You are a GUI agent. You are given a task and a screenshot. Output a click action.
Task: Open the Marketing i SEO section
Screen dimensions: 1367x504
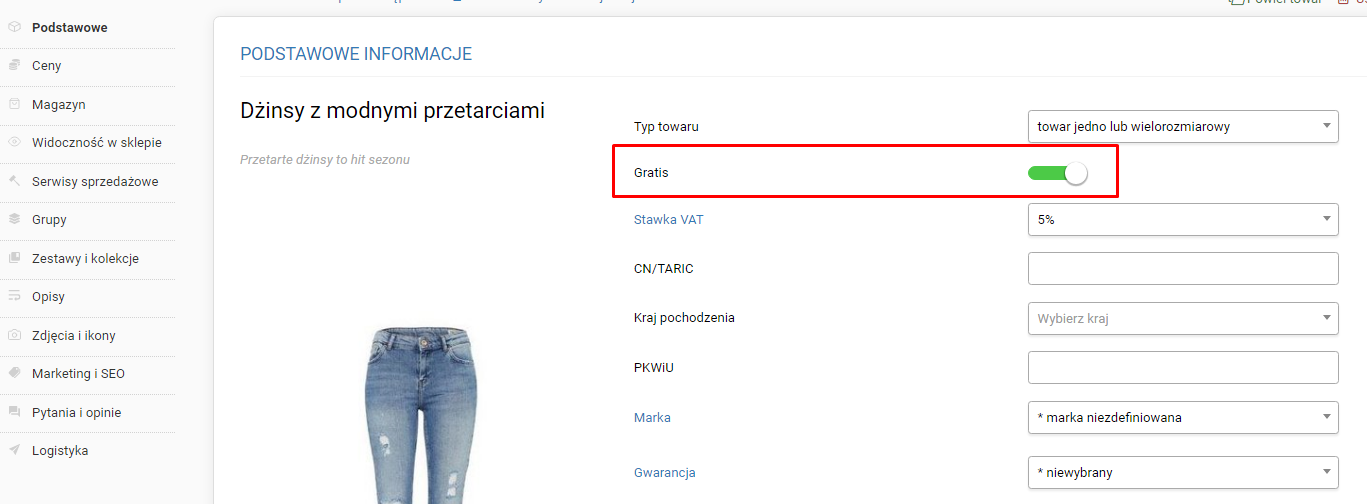(78, 374)
